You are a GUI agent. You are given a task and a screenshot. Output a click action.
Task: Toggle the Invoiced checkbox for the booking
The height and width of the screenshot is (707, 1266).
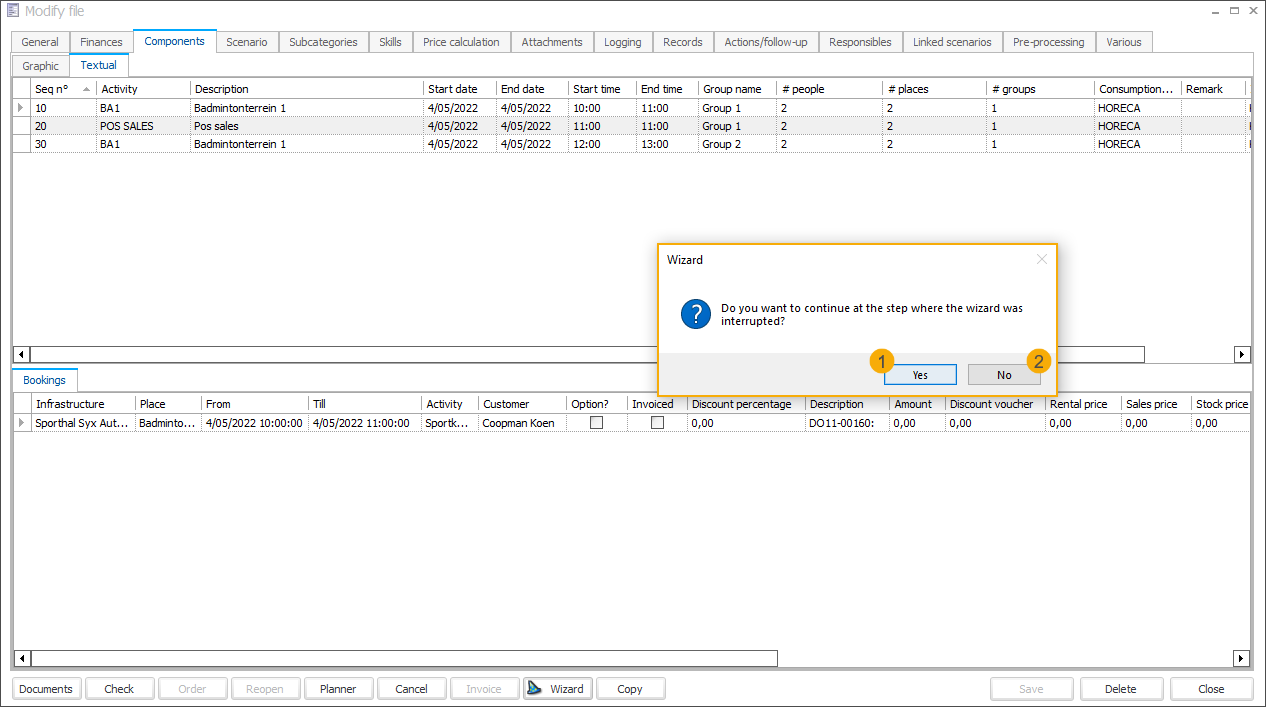[x=657, y=423]
